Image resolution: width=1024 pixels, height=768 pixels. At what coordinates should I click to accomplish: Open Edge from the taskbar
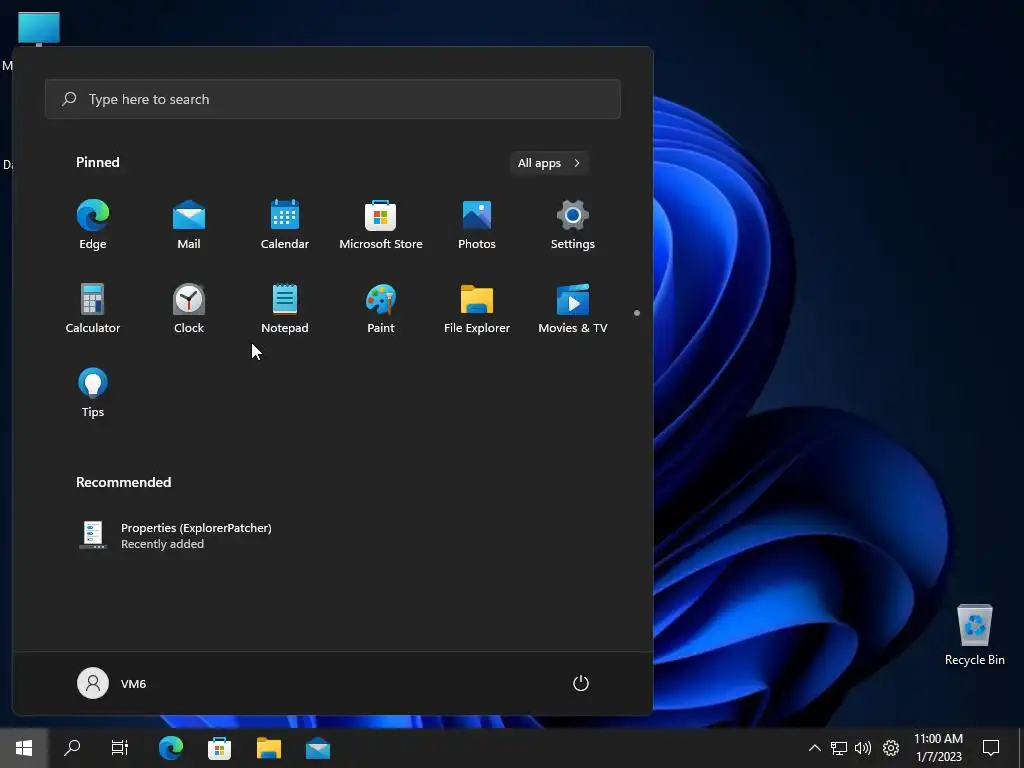click(171, 748)
